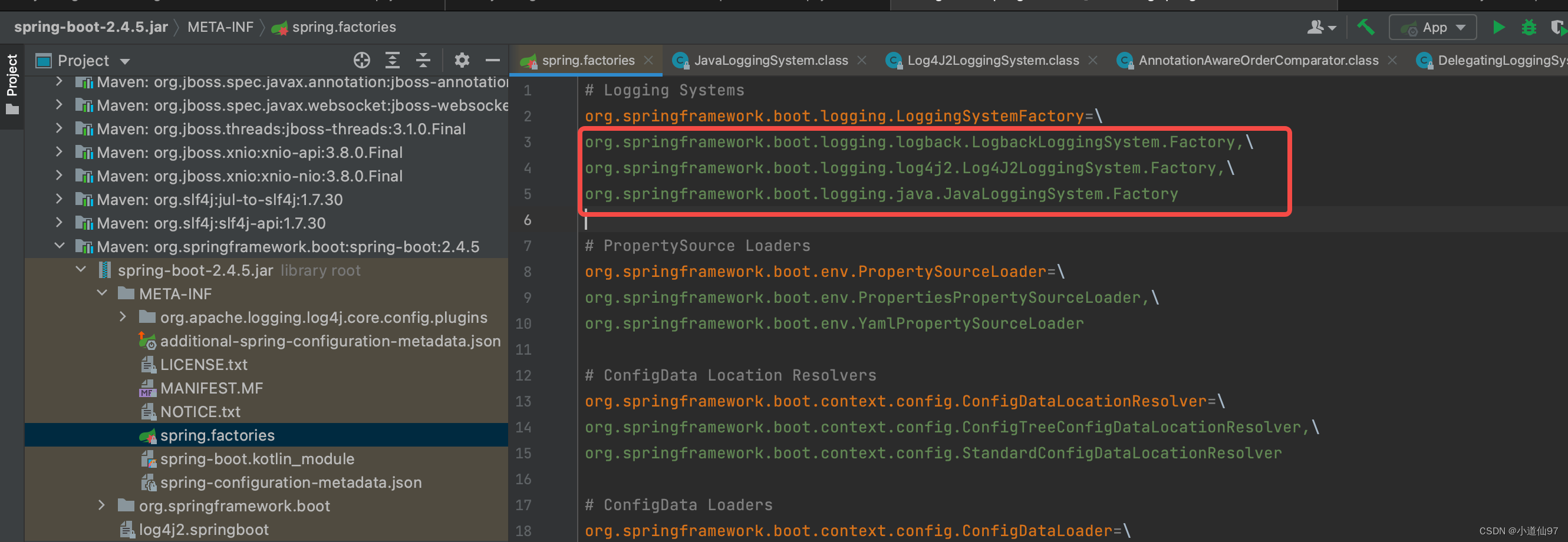
Task: Collapse the META-INF folder
Action: (x=101, y=294)
